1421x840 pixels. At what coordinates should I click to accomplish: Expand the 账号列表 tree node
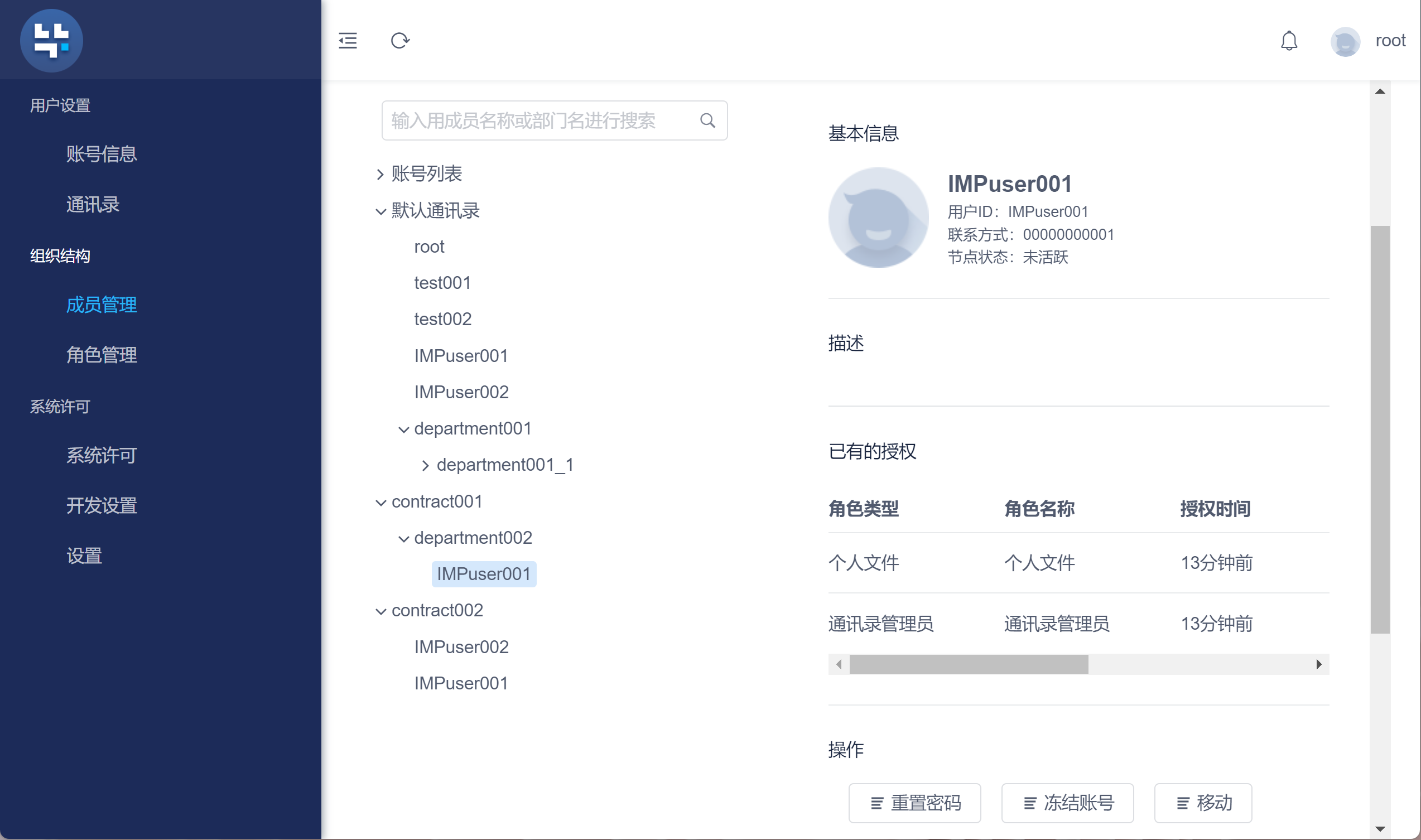(x=380, y=175)
